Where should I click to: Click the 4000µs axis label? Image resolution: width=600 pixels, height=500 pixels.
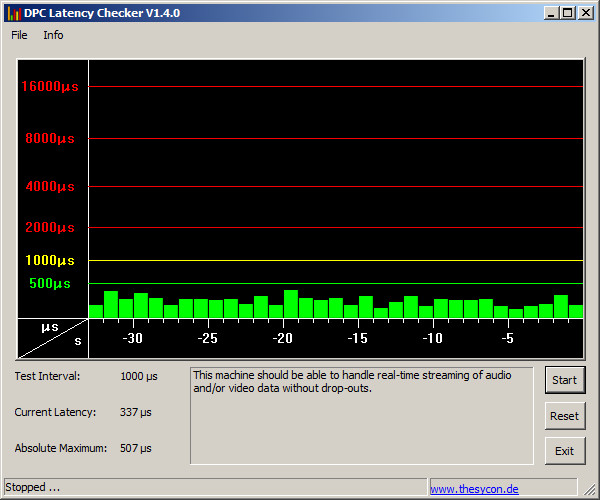click(50, 187)
